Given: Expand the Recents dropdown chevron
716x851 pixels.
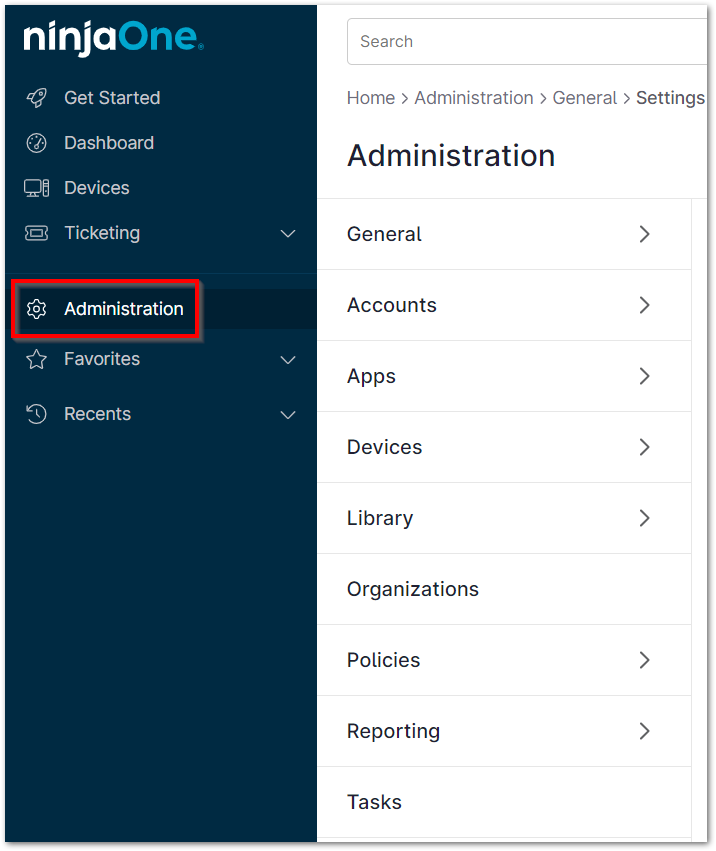Looking at the screenshot, I should point(288,415).
